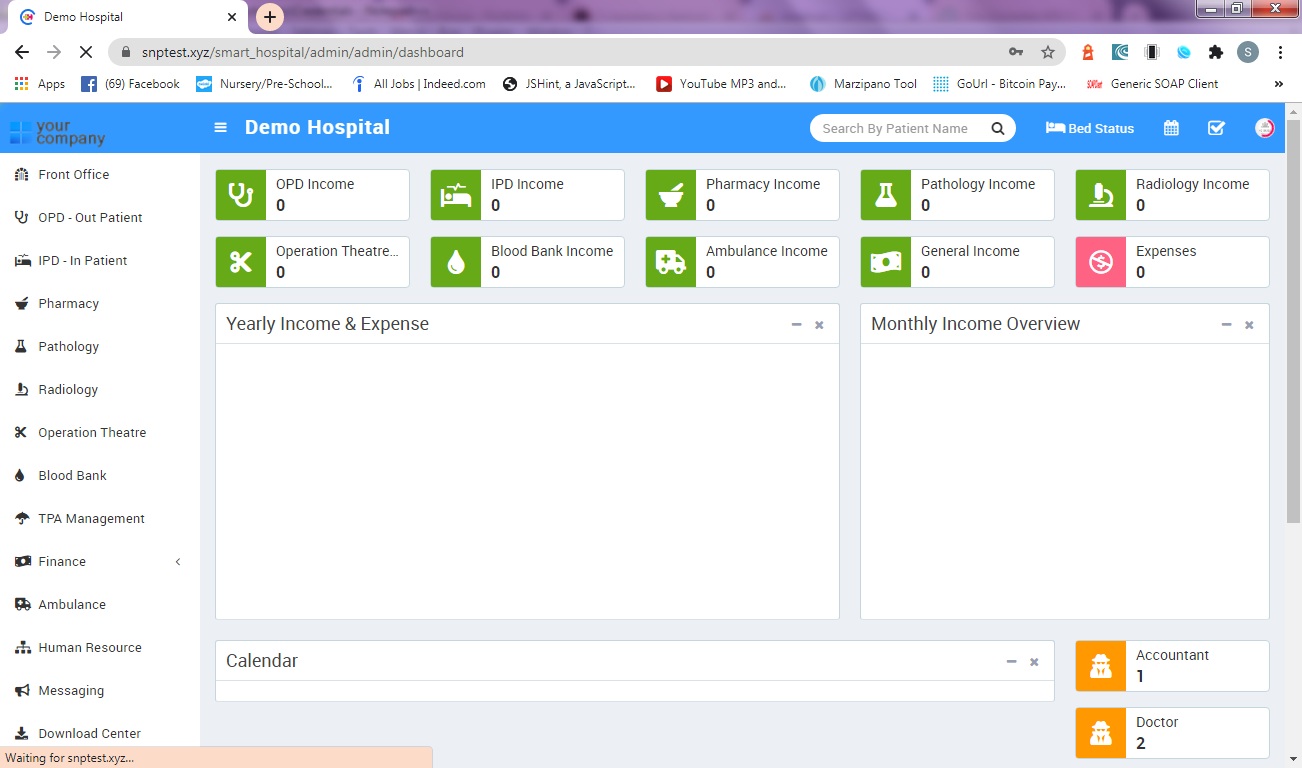The width and height of the screenshot is (1302, 768).
Task: Click the Search By Patient Name field
Action: [x=895, y=128]
